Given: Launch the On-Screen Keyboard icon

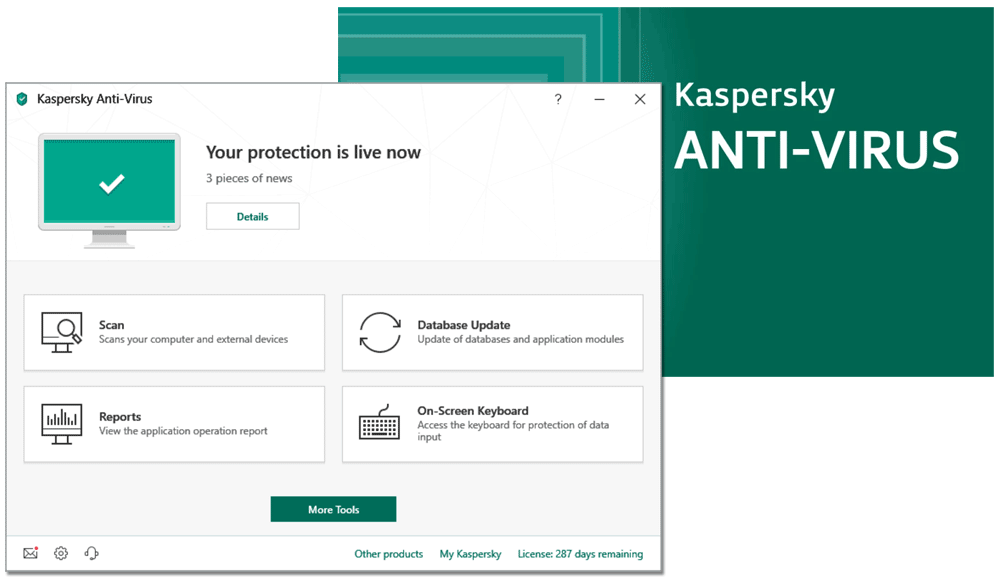Looking at the screenshot, I should tap(379, 423).
